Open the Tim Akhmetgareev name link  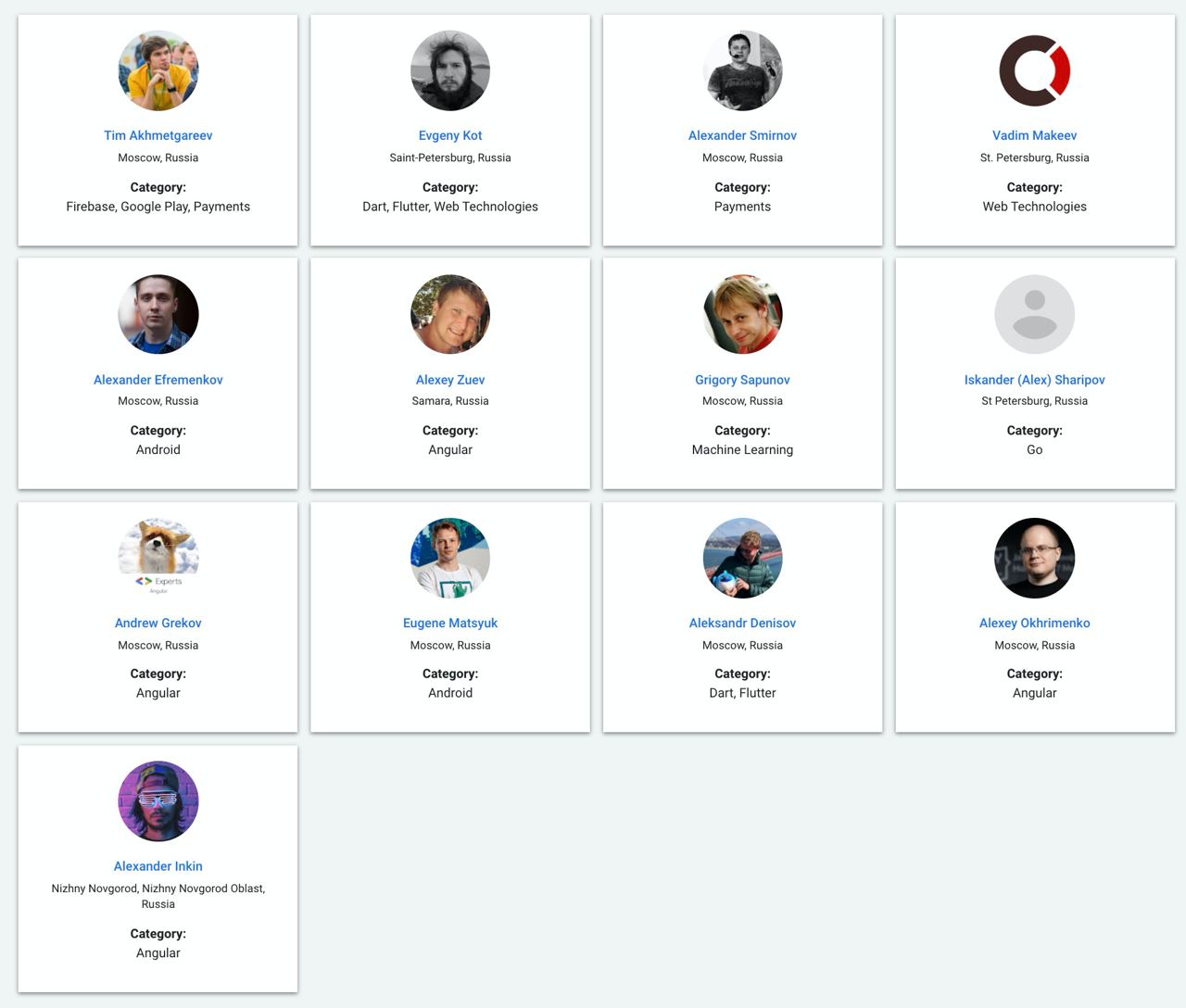[158, 135]
